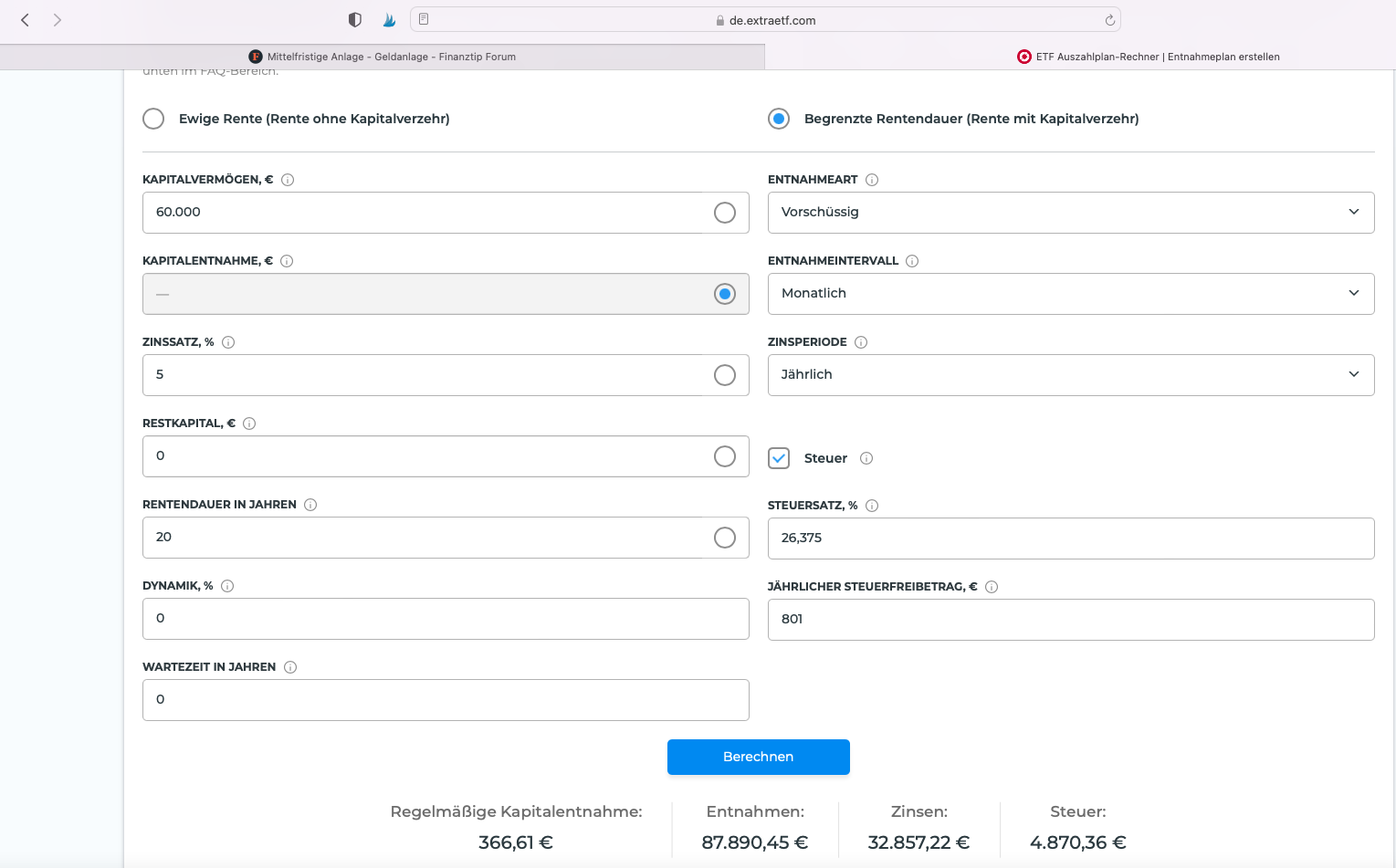1396x868 pixels.
Task: Switch to Finanztip Forum tab
Action: (x=383, y=57)
